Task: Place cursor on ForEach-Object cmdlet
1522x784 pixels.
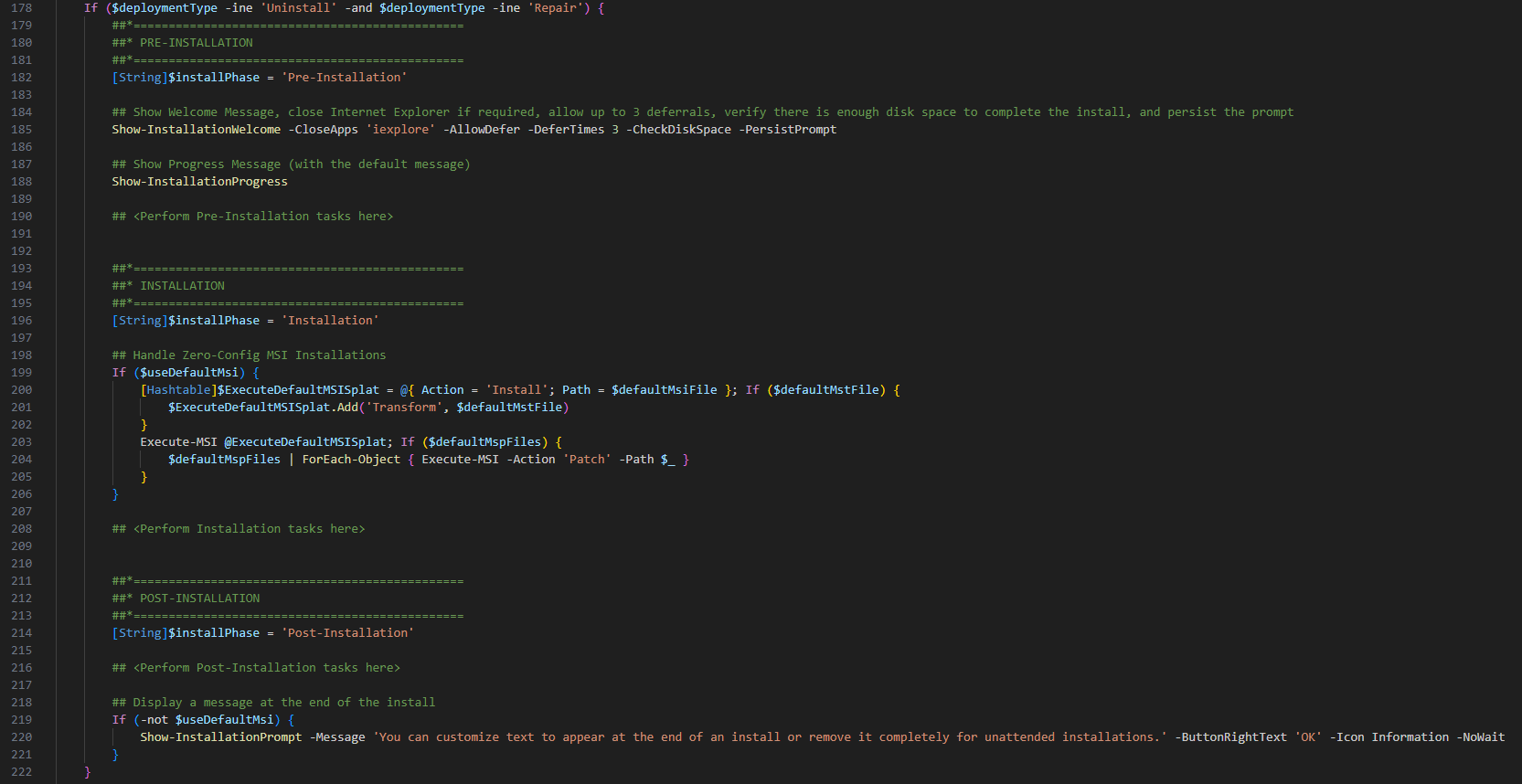Action: coord(351,460)
